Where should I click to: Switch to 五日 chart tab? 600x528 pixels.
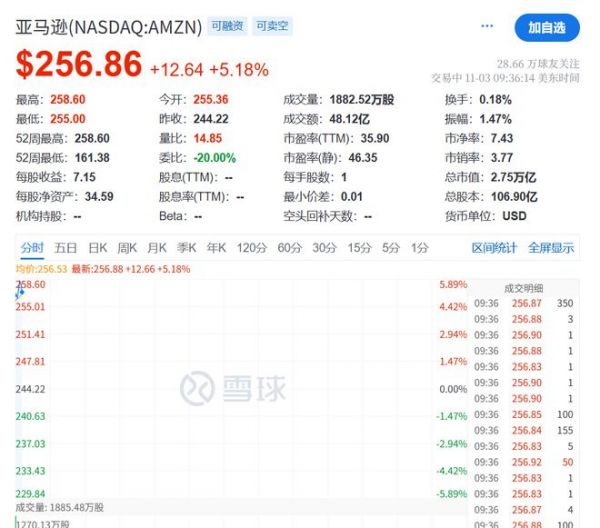66,248
